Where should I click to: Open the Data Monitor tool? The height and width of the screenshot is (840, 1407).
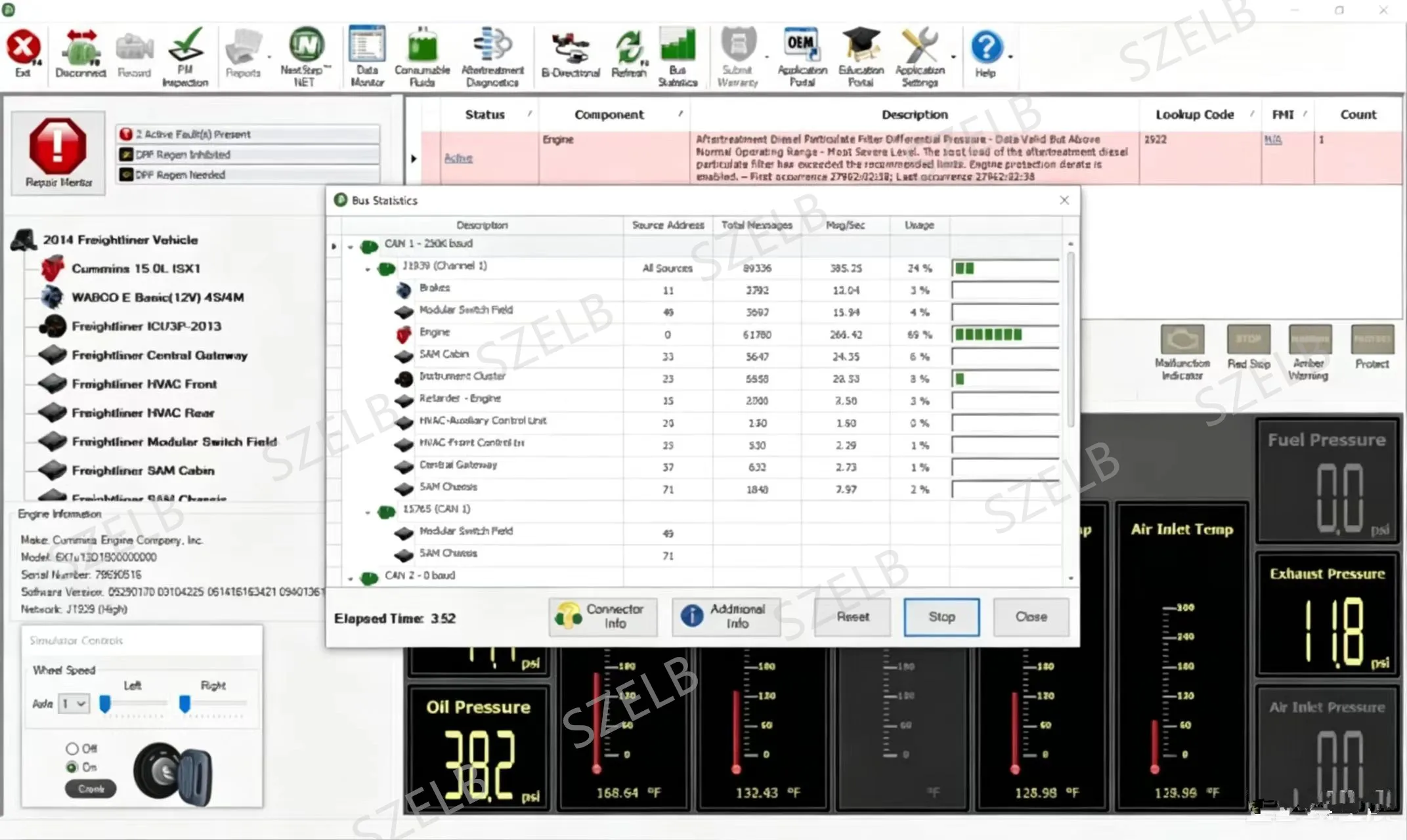(x=367, y=56)
